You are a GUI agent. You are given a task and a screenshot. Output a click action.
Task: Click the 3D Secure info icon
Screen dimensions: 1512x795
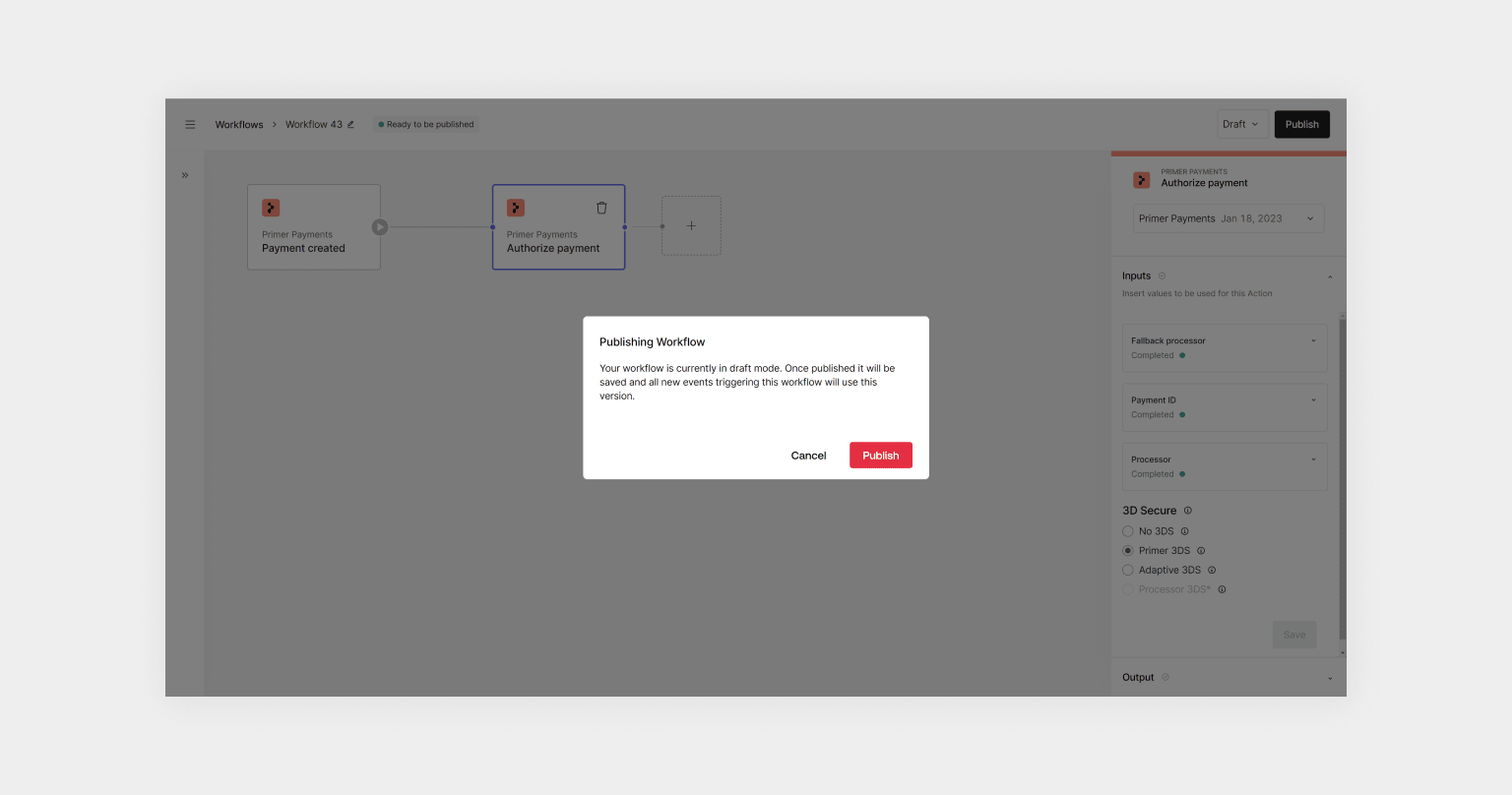point(1187,511)
